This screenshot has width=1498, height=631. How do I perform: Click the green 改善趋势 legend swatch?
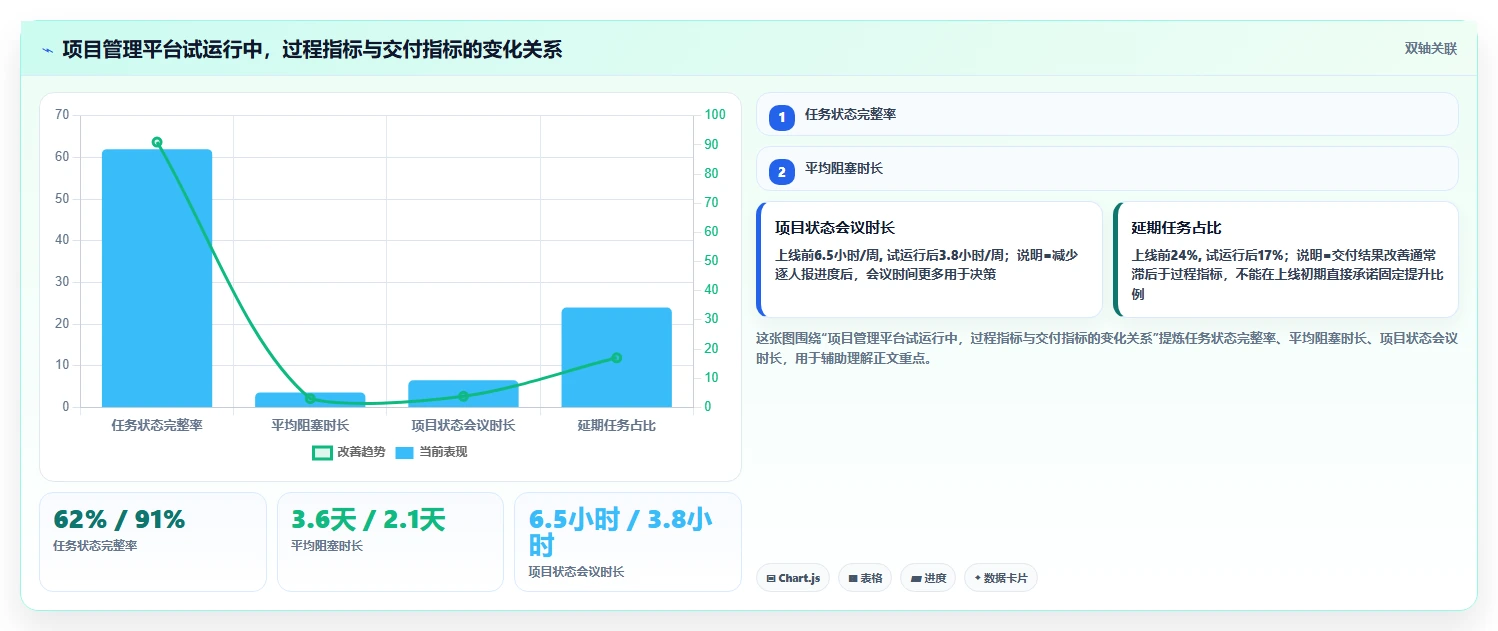click(x=322, y=453)
